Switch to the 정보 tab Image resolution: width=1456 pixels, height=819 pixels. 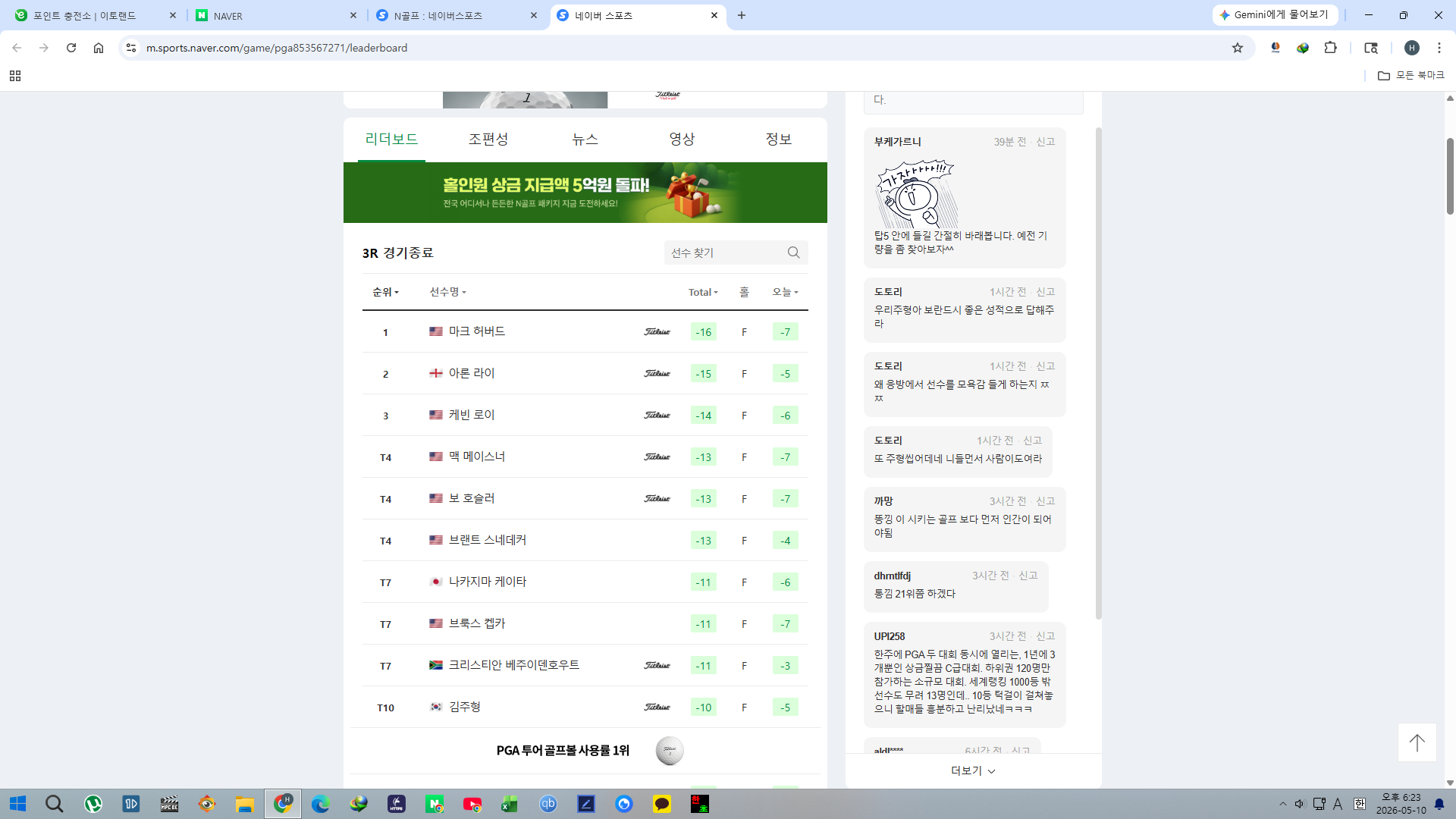click(779, 140)
